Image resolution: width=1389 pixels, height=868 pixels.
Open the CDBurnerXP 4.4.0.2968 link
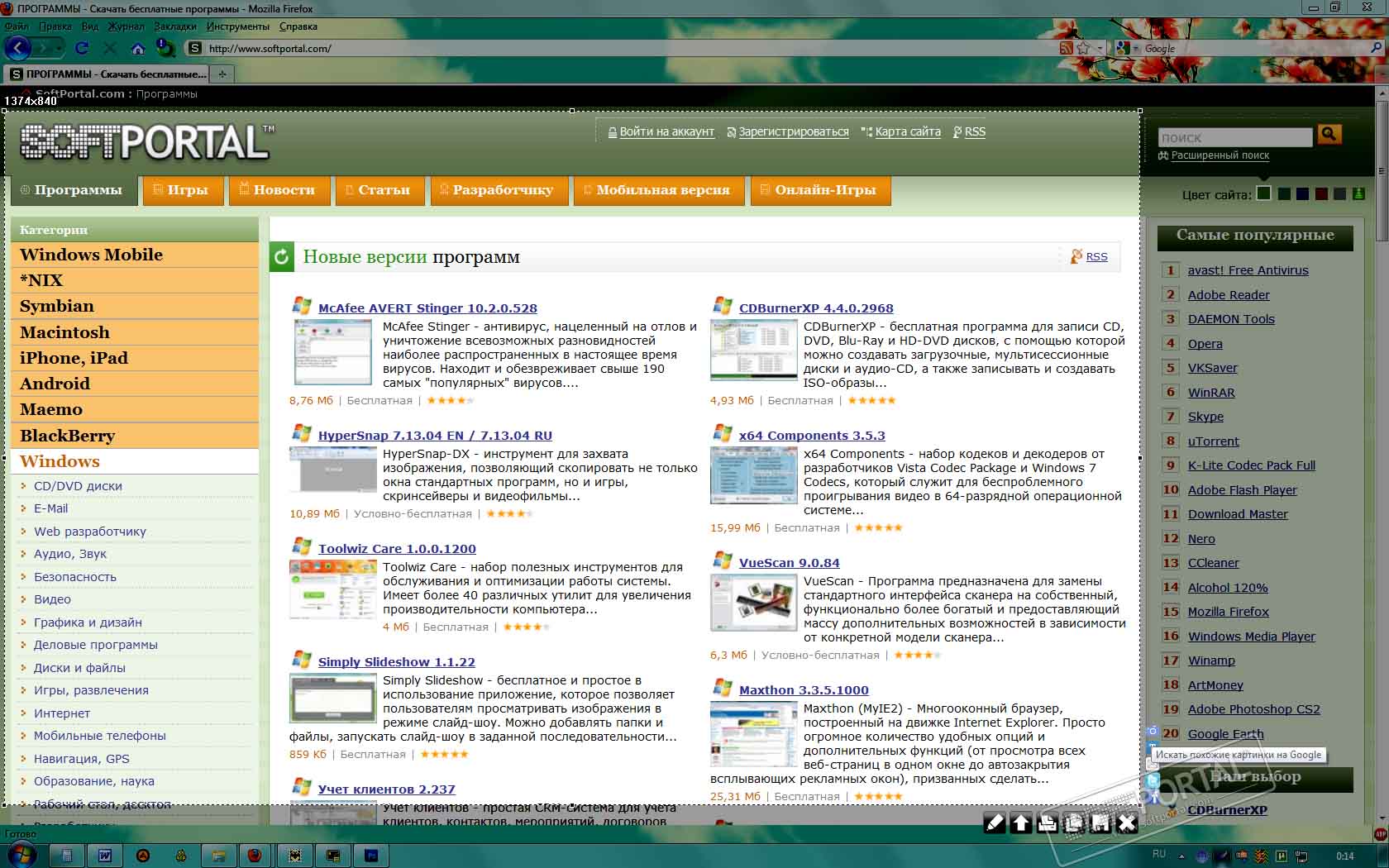(816, 308)
